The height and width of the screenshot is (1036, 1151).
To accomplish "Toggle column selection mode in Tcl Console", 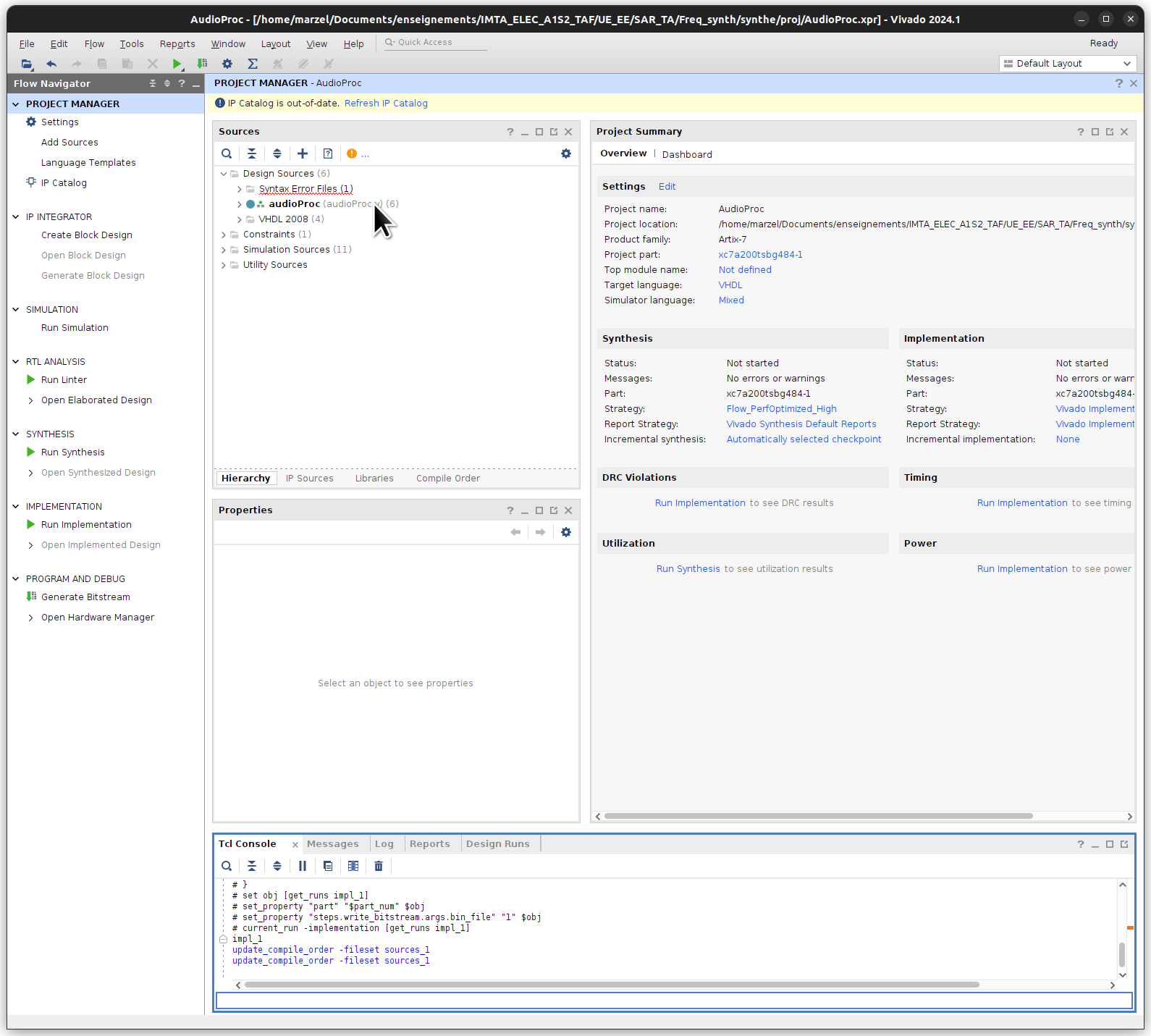I will [x=353, y=866].
